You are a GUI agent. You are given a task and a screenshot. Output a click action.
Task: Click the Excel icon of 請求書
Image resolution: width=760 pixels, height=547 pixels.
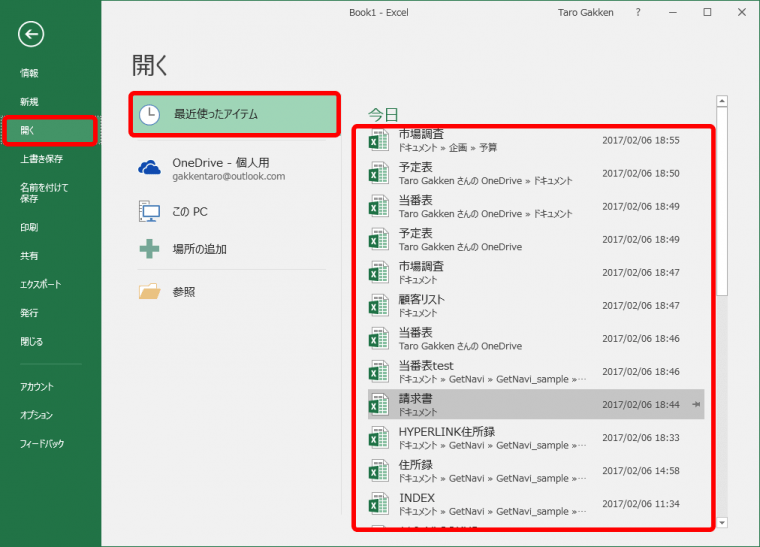pos(379,405)
